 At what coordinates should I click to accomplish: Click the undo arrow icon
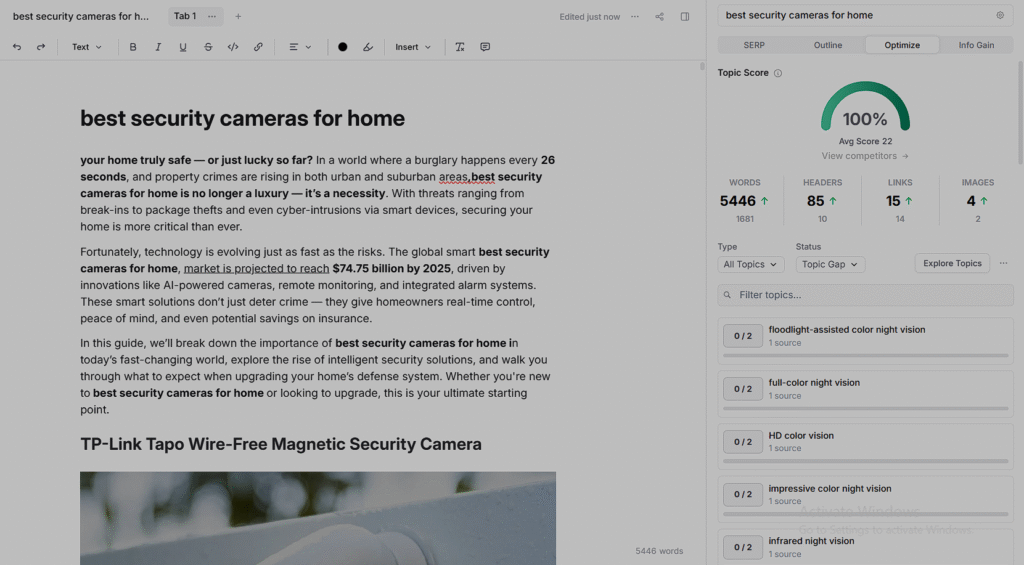tap(17, 47)
